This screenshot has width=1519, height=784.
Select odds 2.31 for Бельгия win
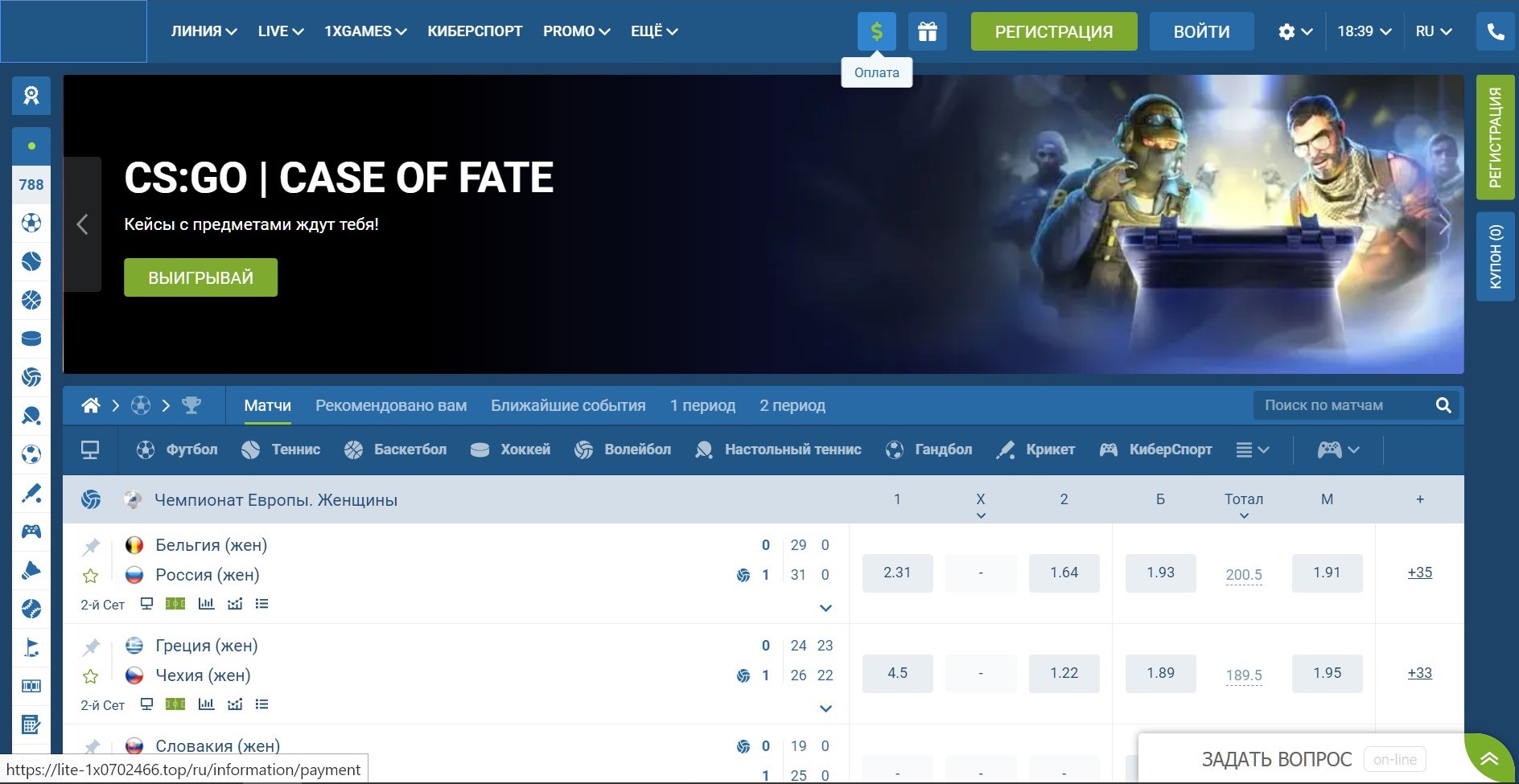click(x=897, y=573)
